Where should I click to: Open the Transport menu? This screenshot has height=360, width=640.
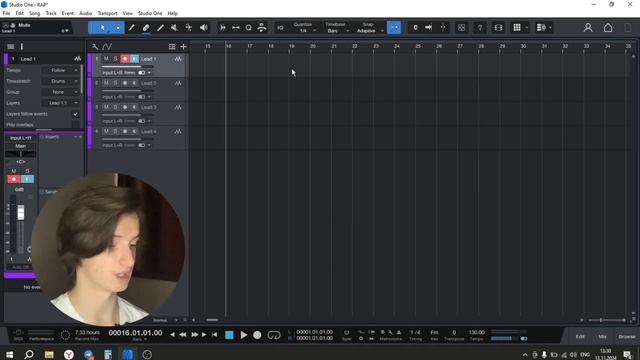click(107, 13)
